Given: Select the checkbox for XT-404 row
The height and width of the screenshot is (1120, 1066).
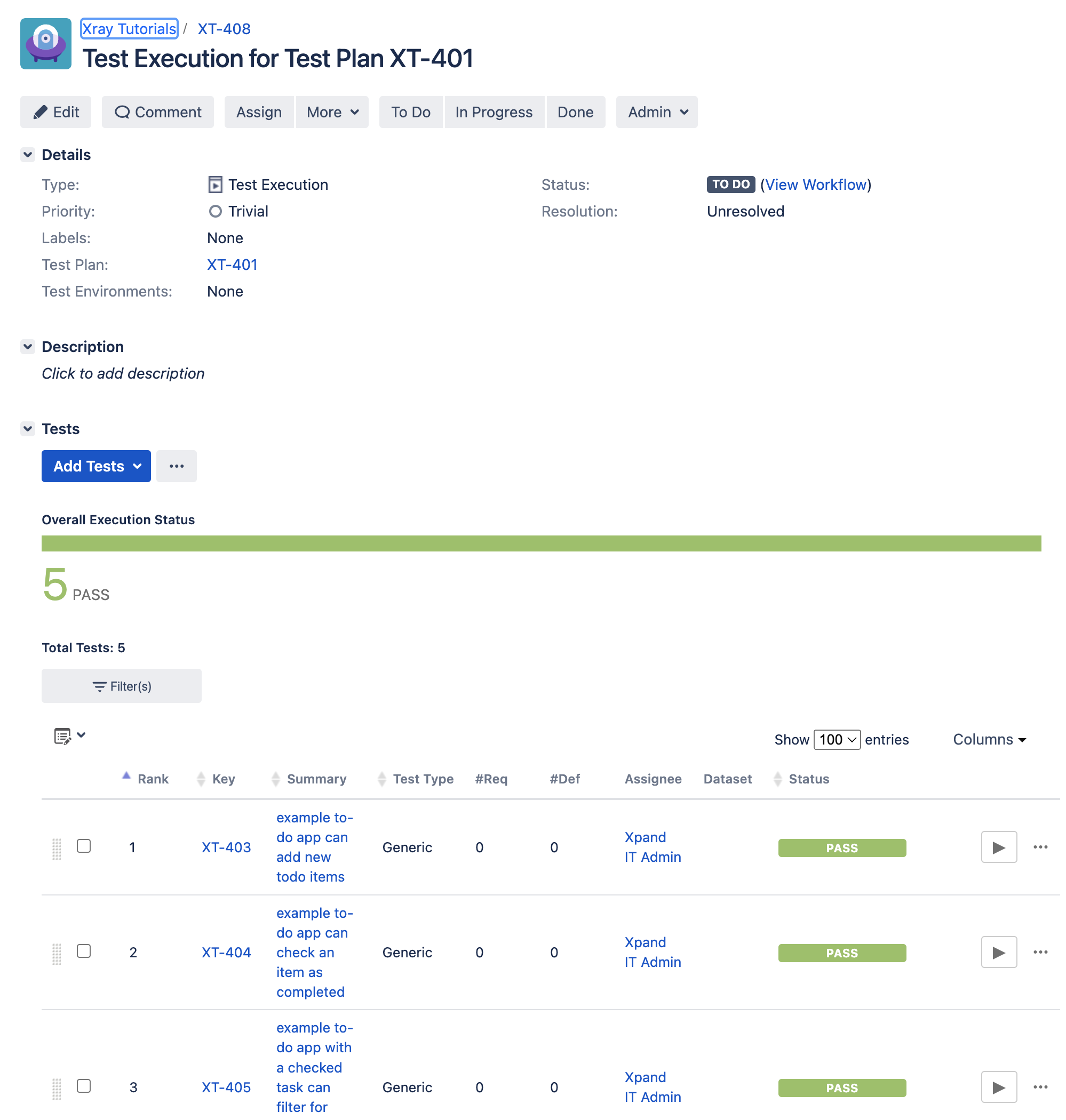Looking at the screenshot, I should tap(84, 951).
